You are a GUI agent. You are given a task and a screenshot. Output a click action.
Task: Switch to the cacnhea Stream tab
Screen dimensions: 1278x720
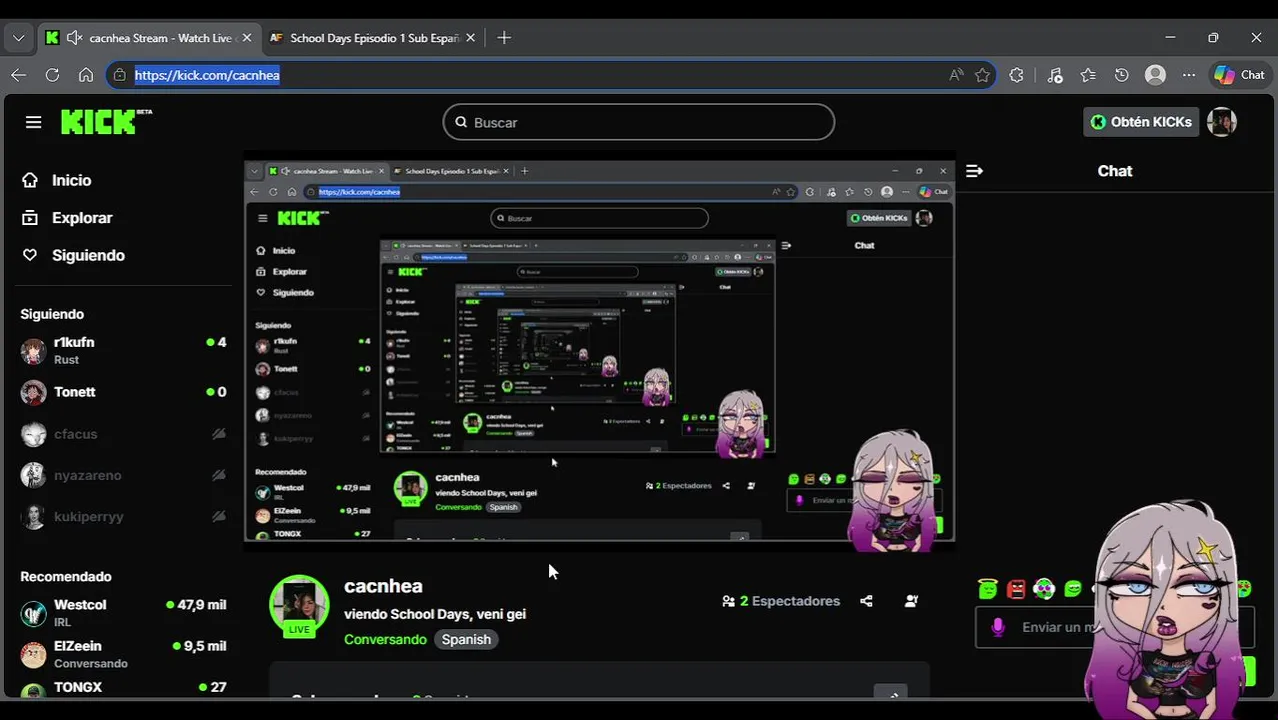tap(150, 38)
